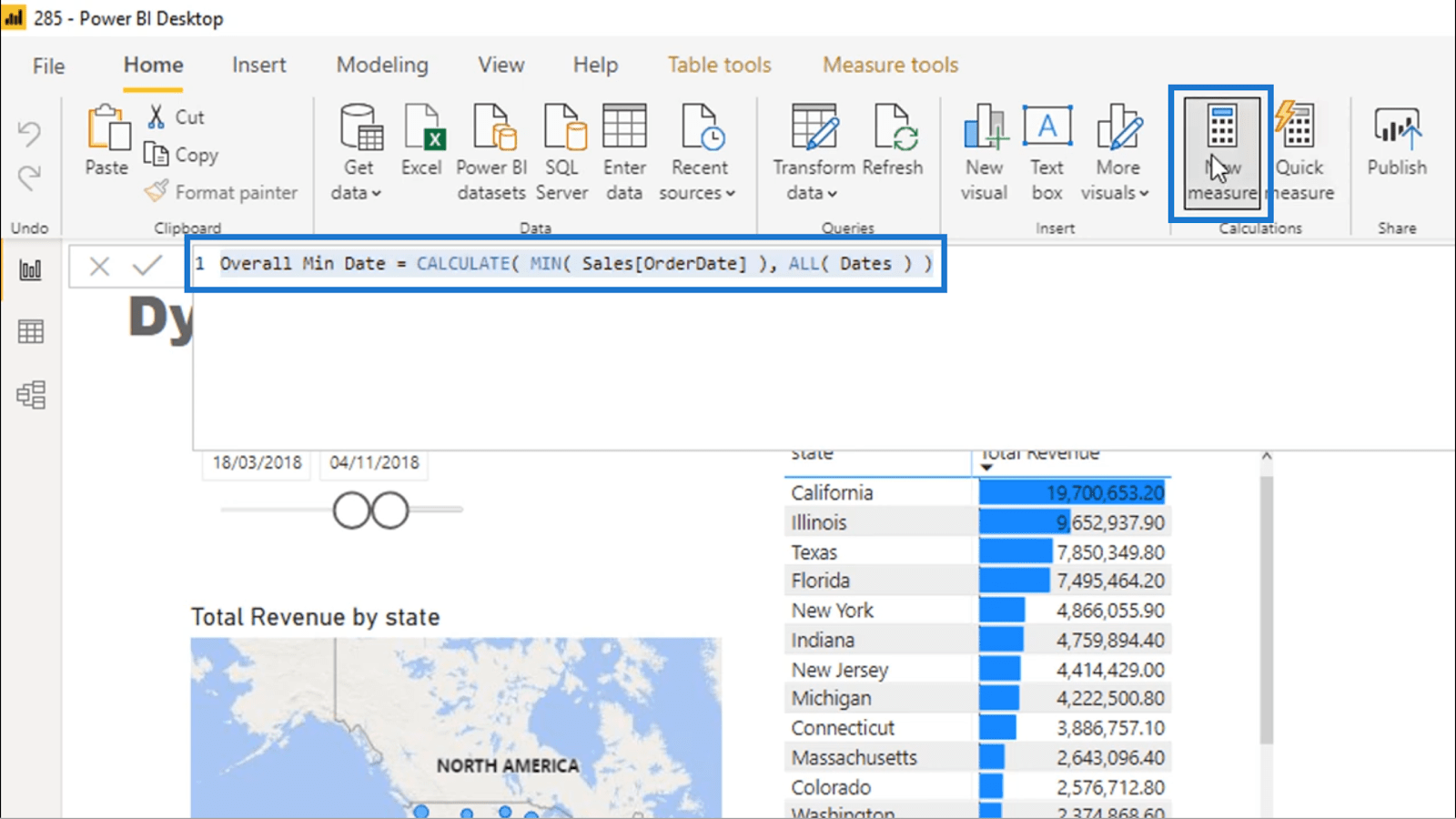Select the Massachusetts row

[x=977, y=757]
